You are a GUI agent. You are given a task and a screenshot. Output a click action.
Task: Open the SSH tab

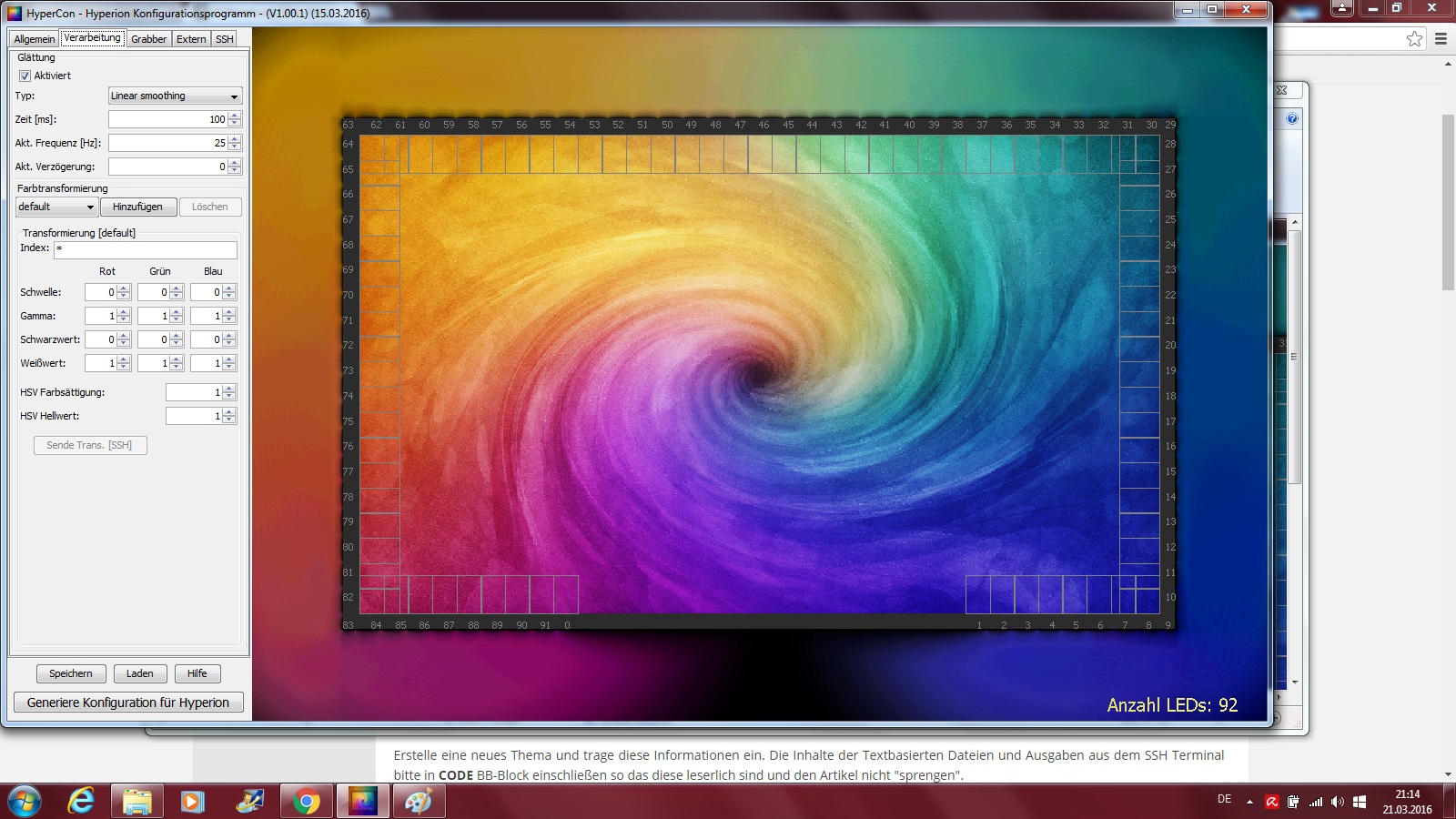pos(224,39)
